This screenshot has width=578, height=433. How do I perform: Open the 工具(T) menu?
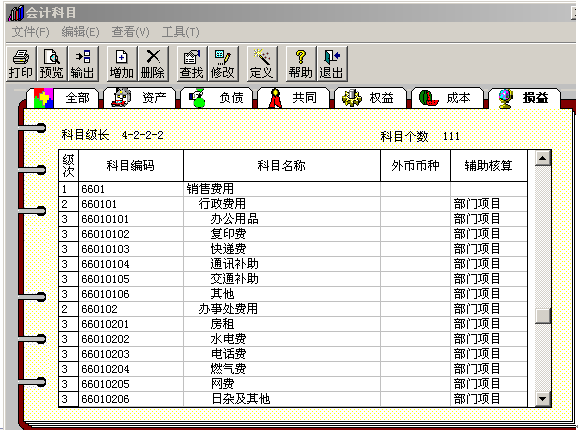pyautogui.click(x=181, y=32)
